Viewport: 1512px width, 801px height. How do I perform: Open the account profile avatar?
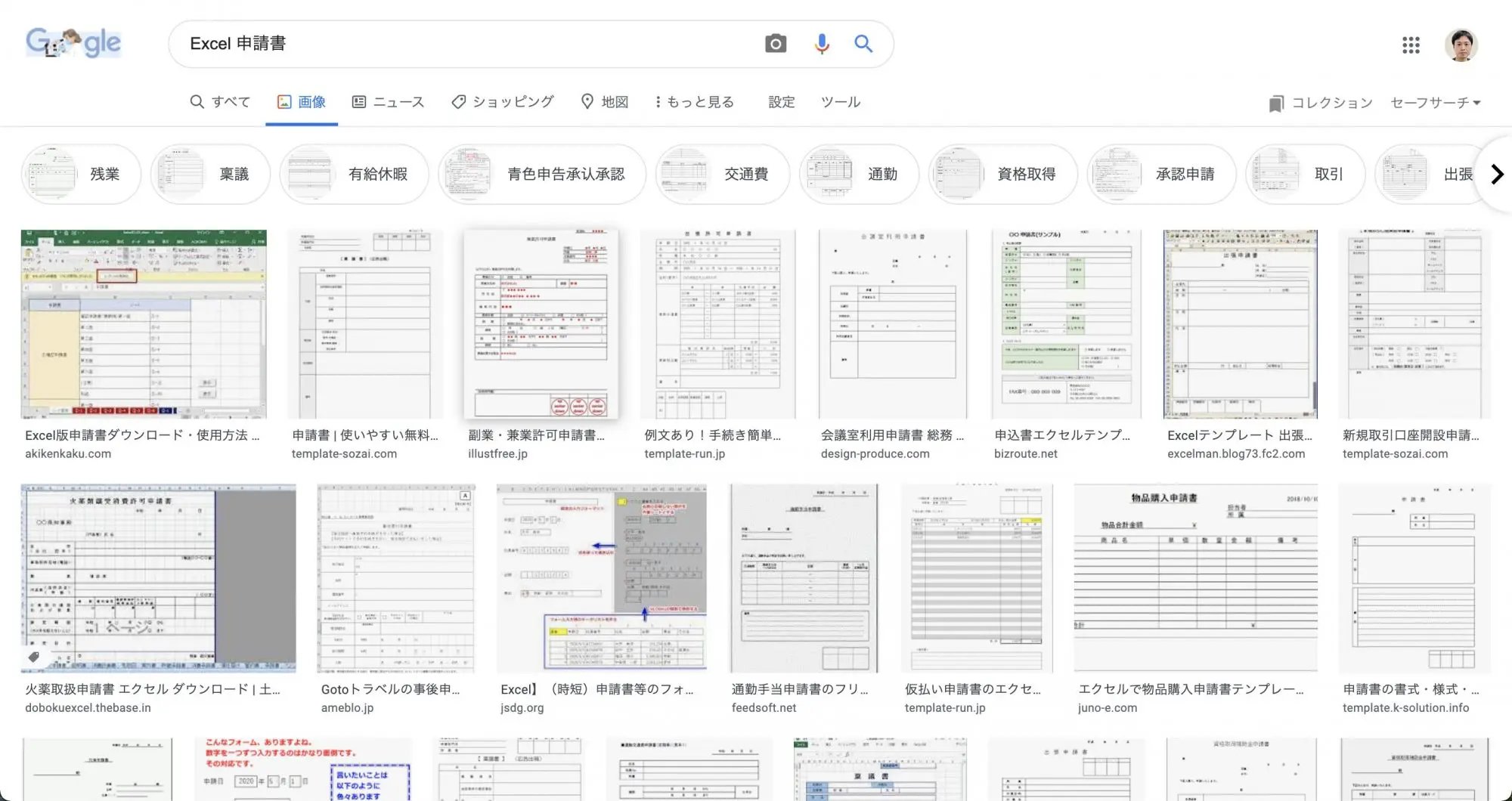pyautogui.click(x=1461, y=45)
